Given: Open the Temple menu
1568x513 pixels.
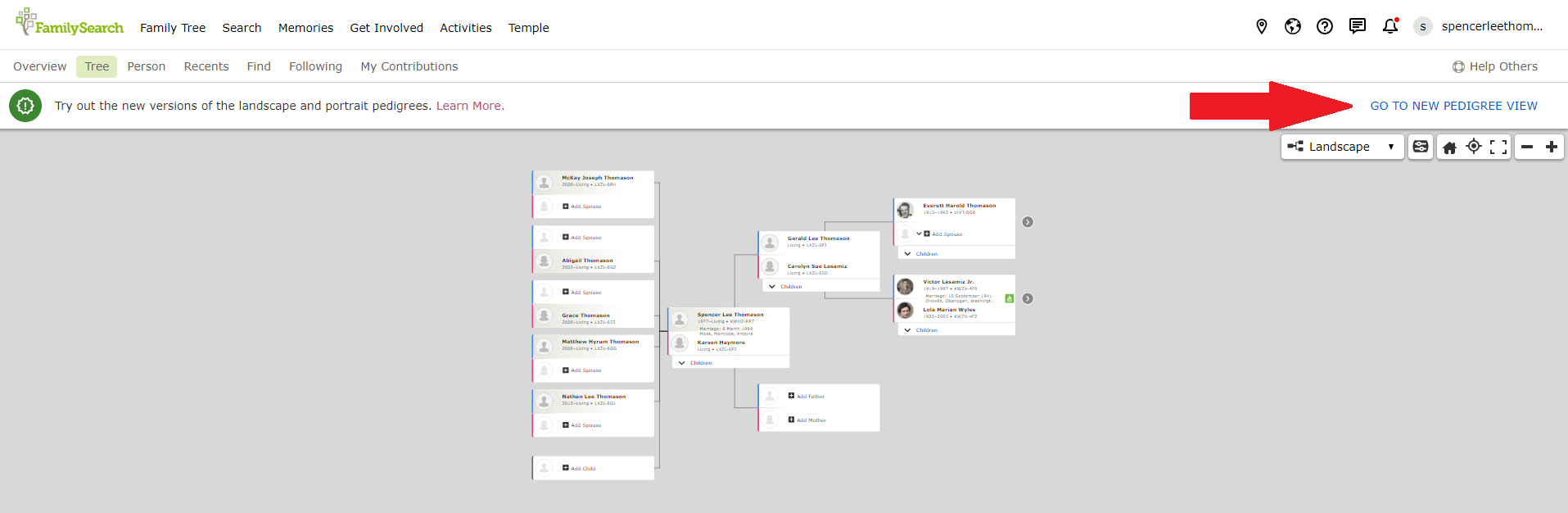Looking at the screenshot, I should [529, 28].
